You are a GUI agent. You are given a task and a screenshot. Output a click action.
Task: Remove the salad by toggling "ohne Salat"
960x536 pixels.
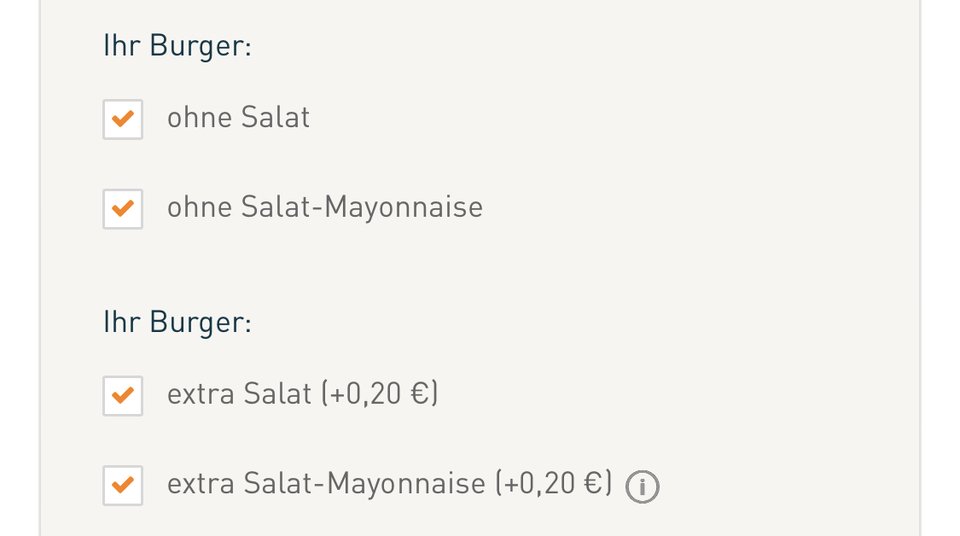(122, 119)
